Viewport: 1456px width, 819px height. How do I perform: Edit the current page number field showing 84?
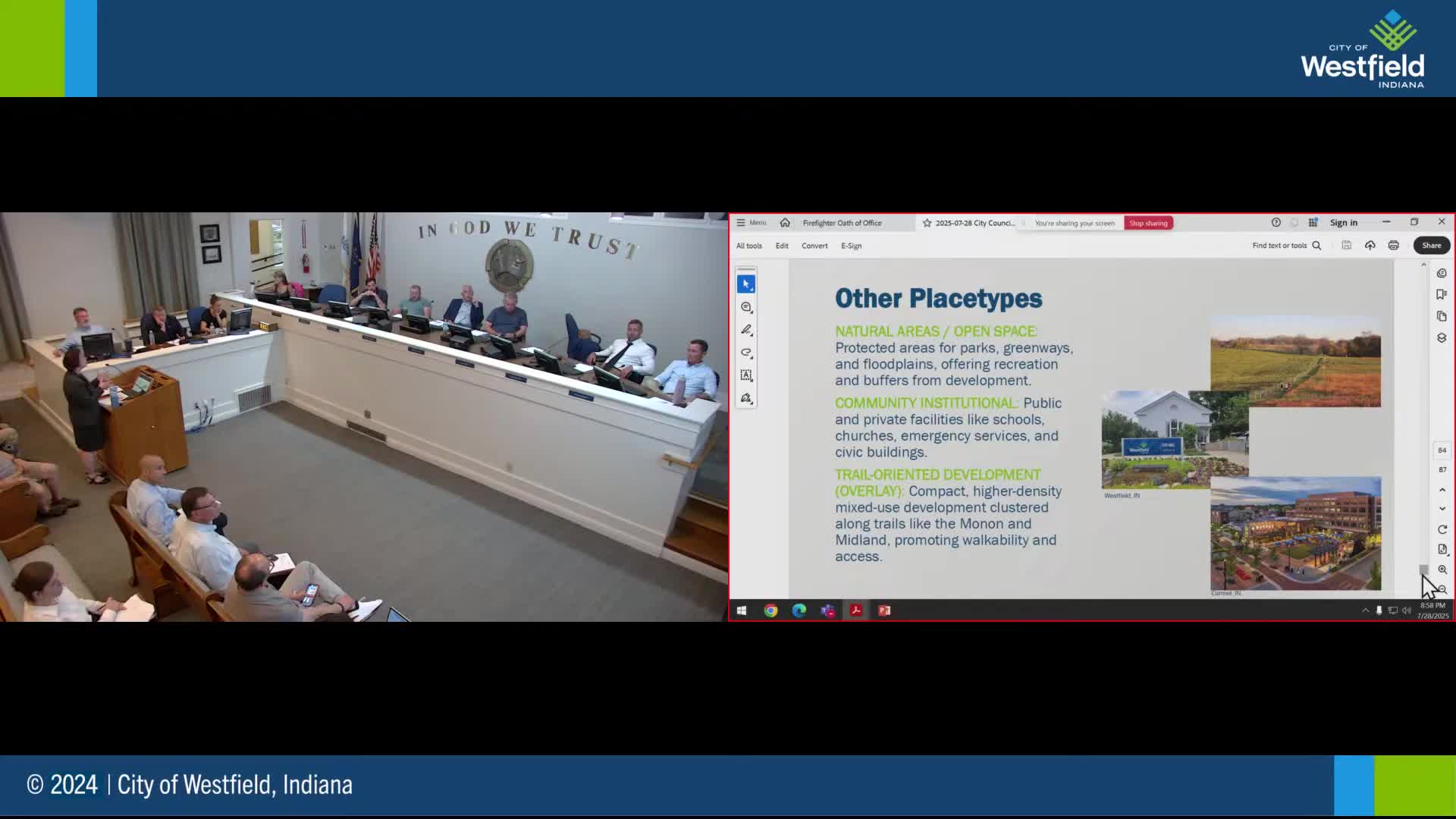1442,450
